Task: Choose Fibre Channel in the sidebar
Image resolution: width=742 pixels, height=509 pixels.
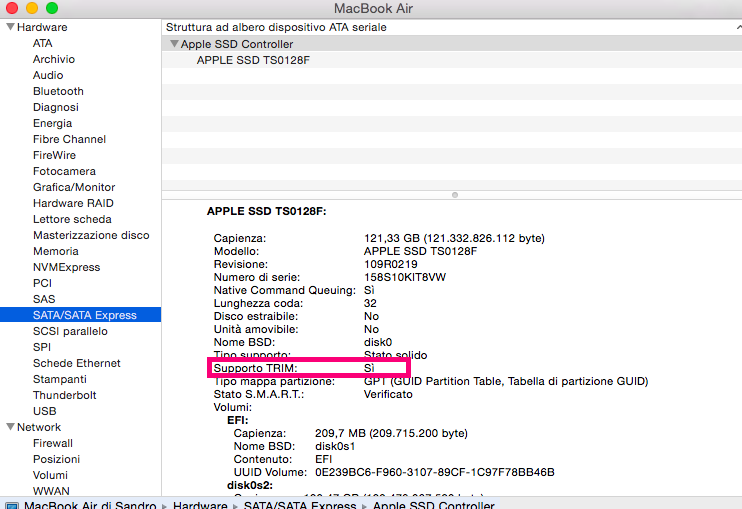Action: 69,139
